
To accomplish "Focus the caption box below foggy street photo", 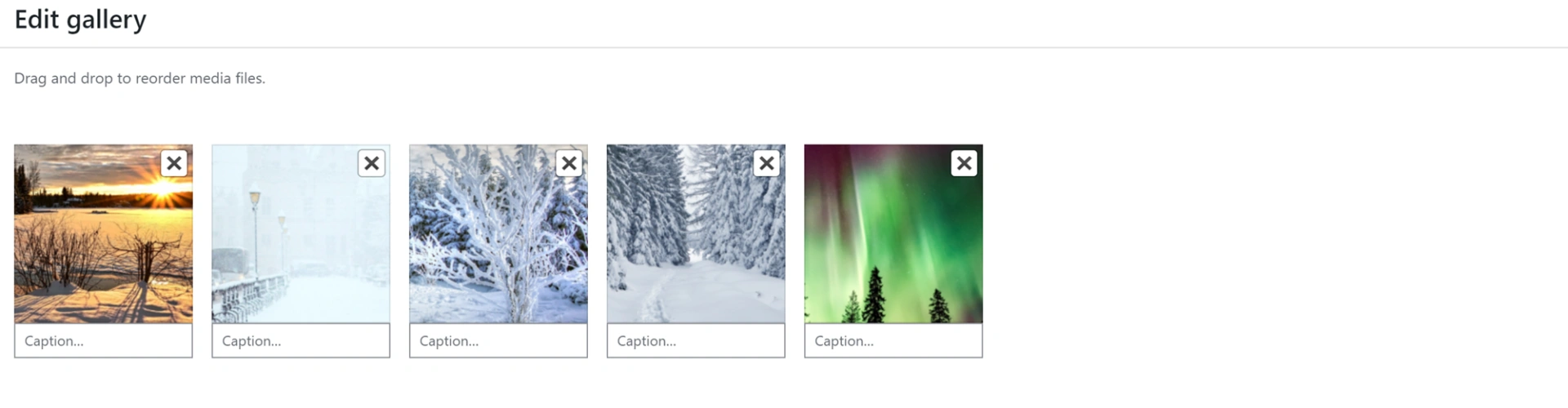I will pos(301,341).
